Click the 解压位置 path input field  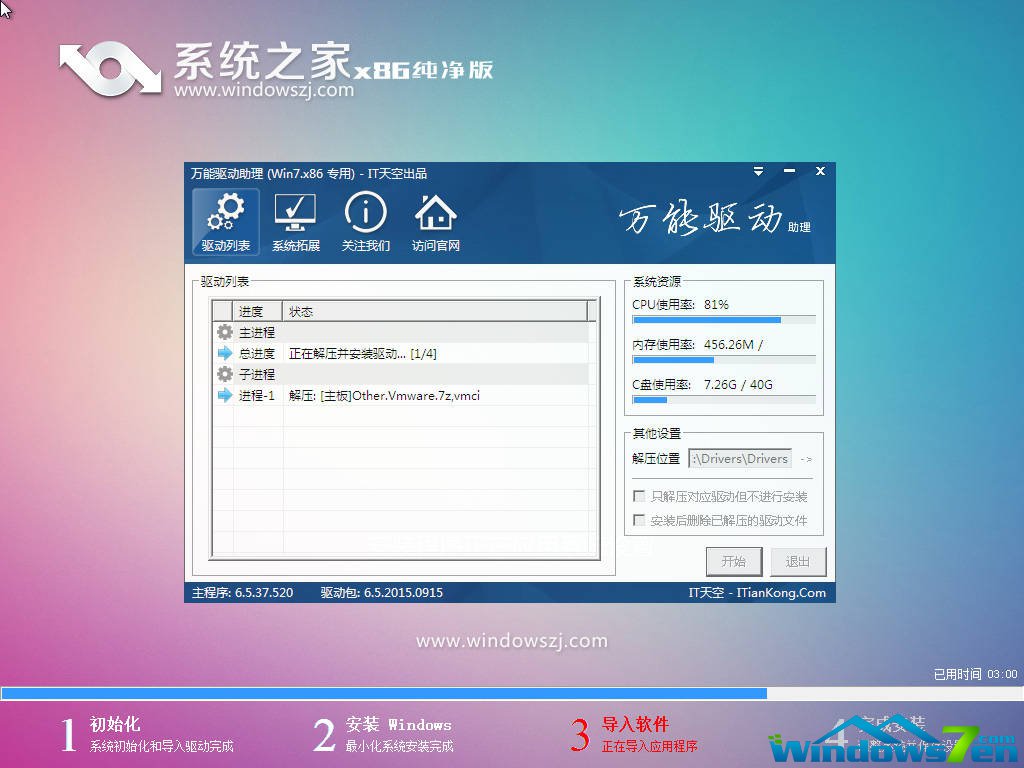[740, 458]
